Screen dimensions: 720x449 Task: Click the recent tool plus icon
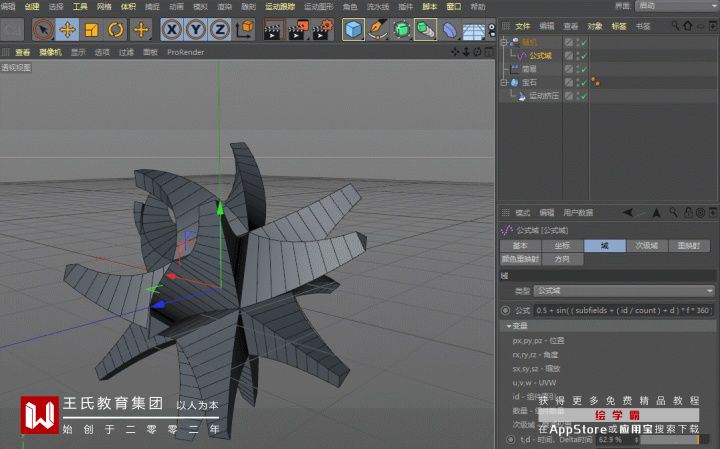(x=141, y=30)
